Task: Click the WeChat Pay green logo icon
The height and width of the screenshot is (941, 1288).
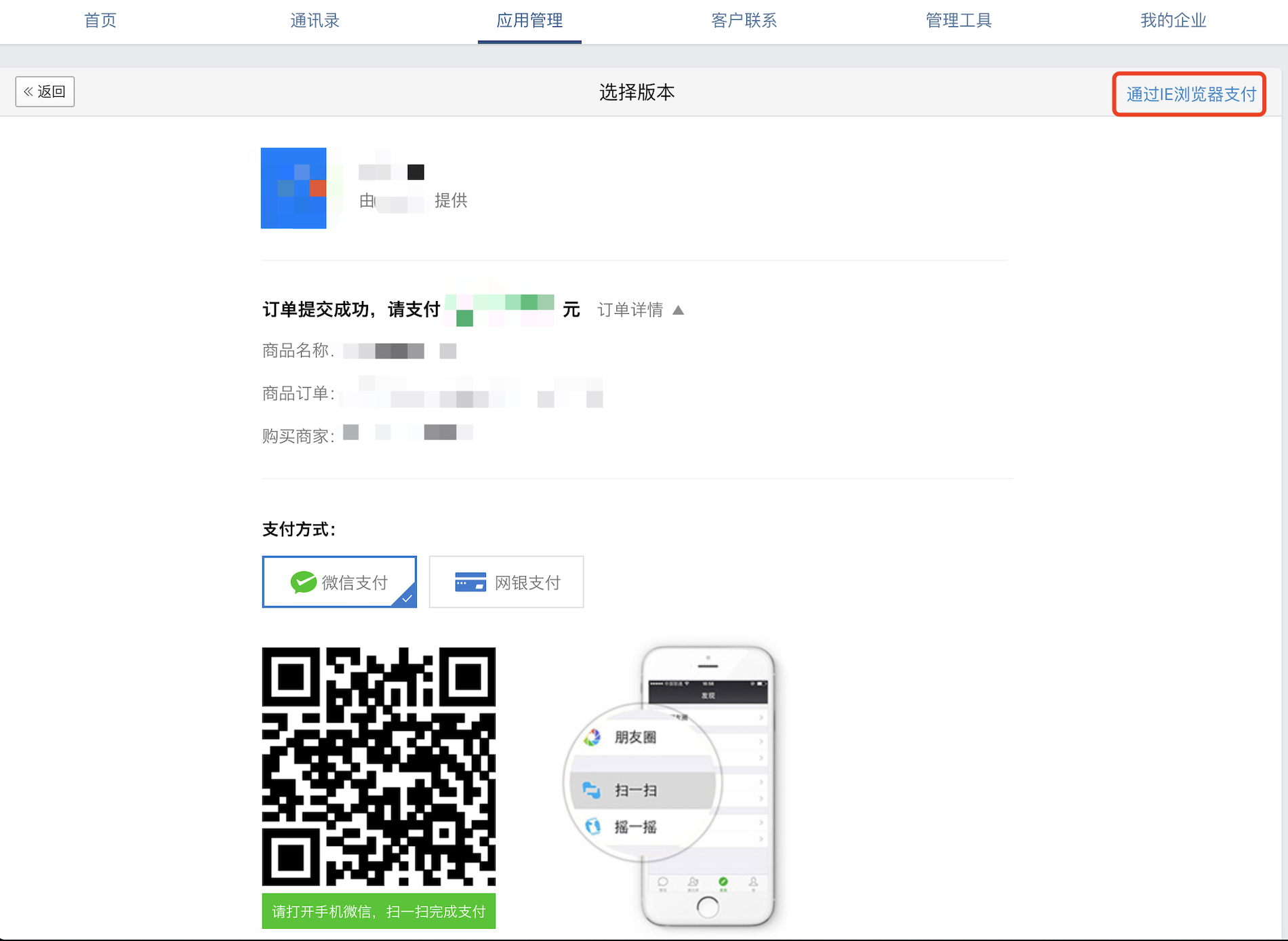Action: coord(303,582)
